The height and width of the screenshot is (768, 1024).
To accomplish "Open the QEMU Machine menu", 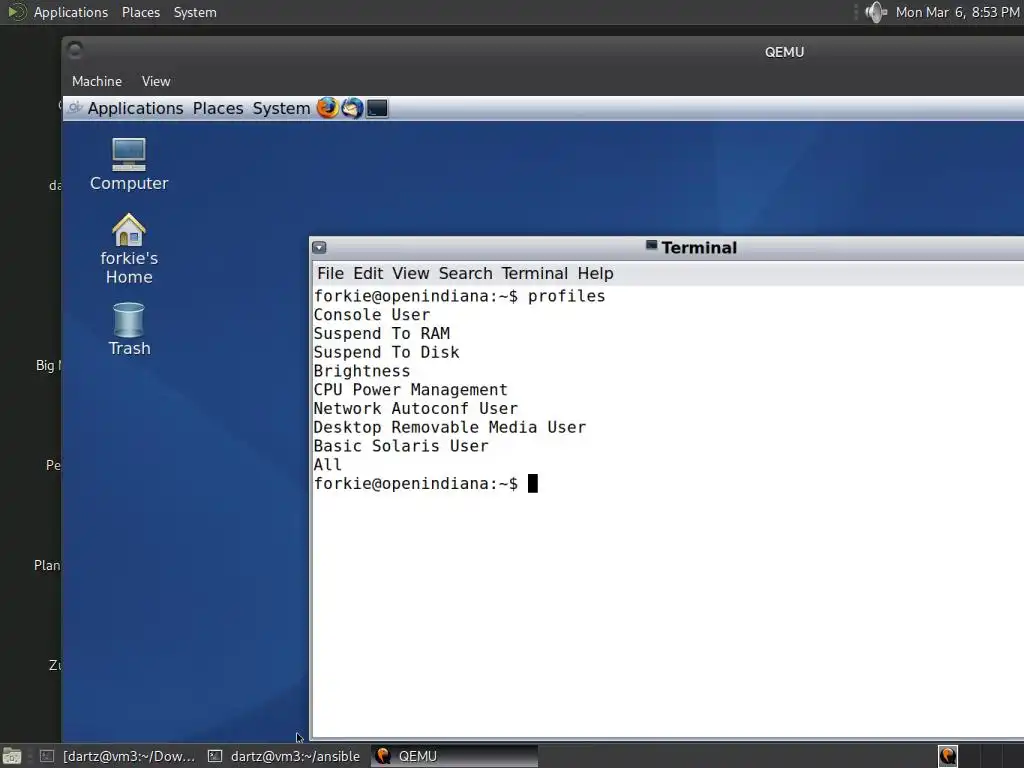I will 97,82.
